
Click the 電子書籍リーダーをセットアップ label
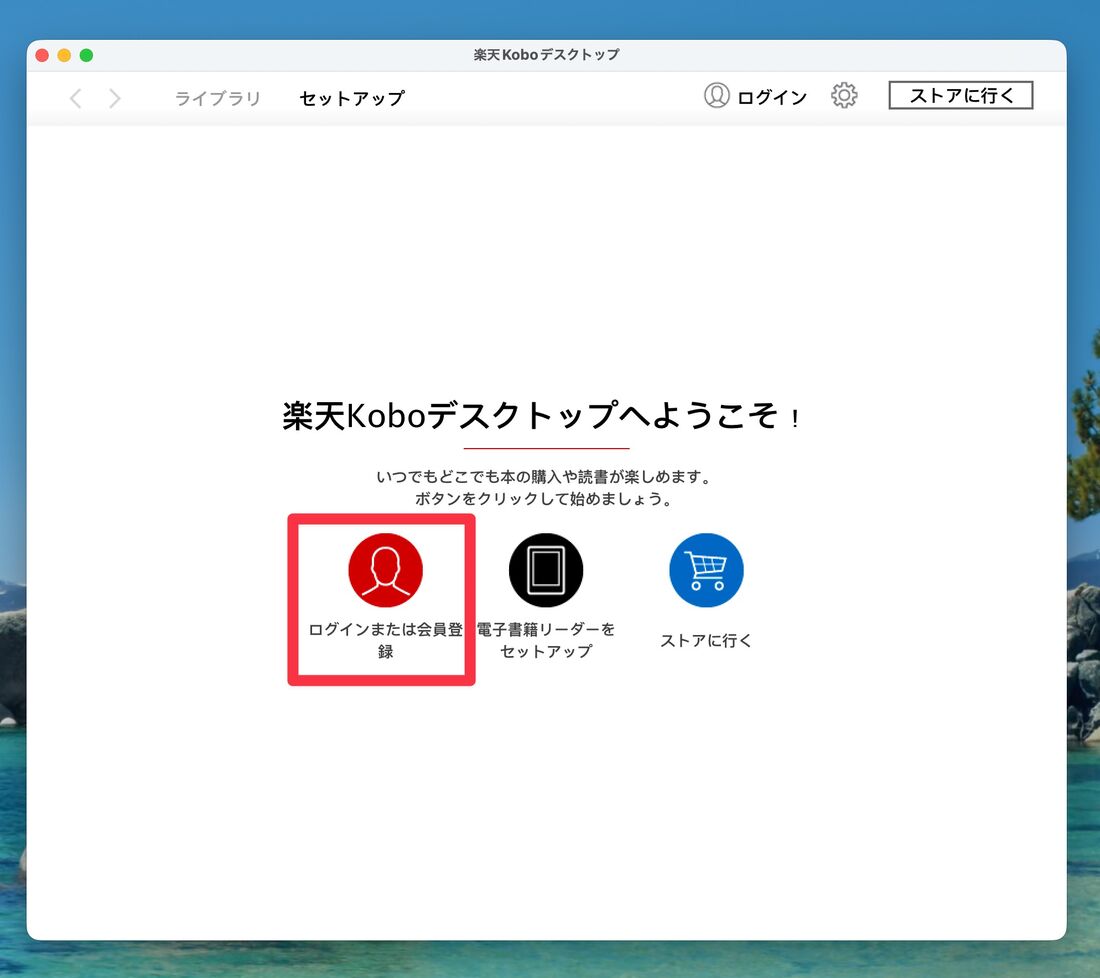[x=546, y=640]
